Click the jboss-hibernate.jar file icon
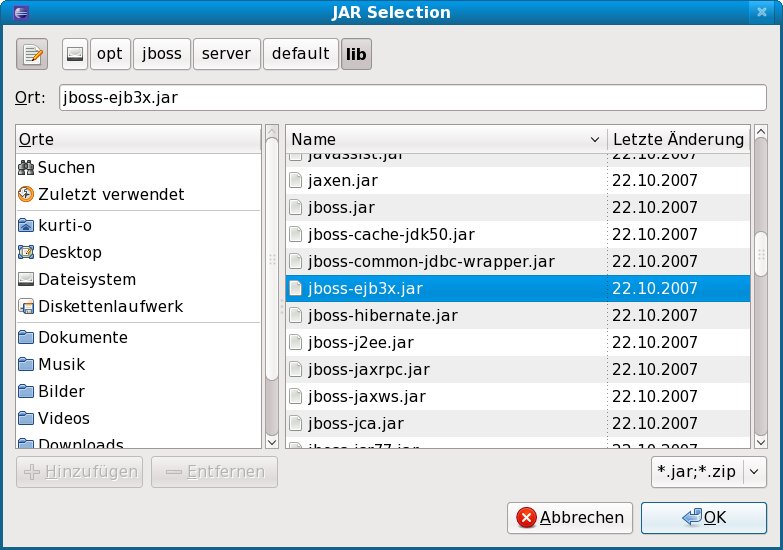783x550 pixels. [x=296, y=315]
